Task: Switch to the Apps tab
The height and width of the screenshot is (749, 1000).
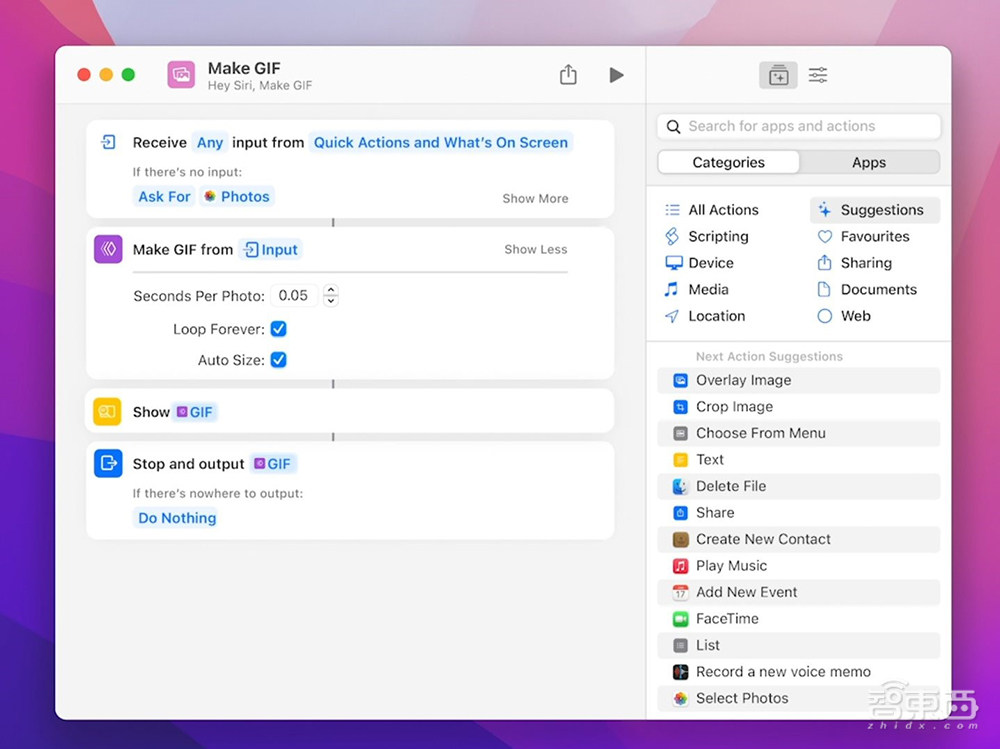Action: coord(868,163)
